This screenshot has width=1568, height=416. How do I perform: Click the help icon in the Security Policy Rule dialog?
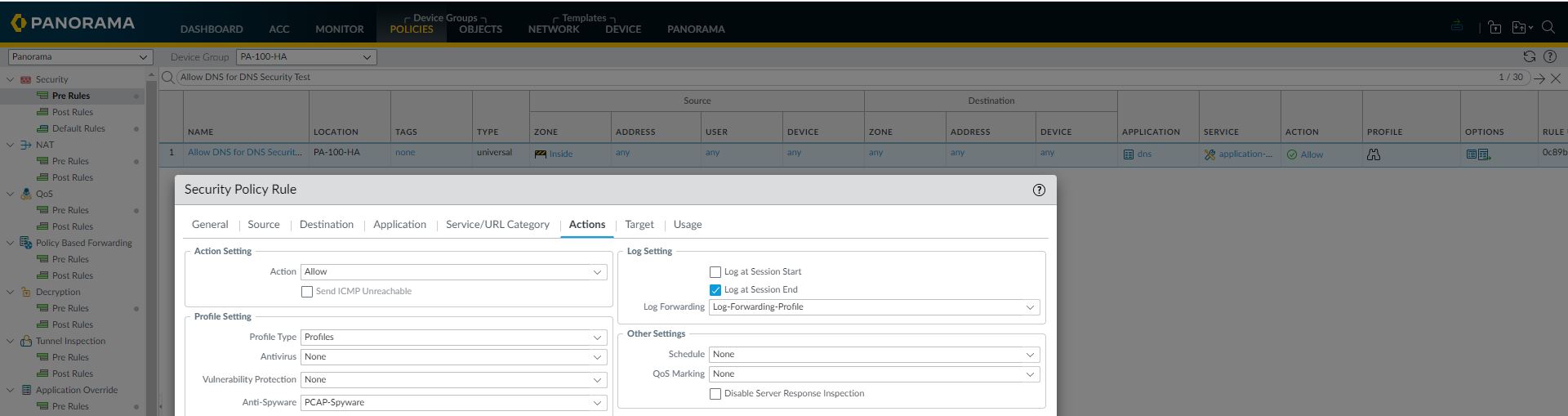[x=1039, y=190]
